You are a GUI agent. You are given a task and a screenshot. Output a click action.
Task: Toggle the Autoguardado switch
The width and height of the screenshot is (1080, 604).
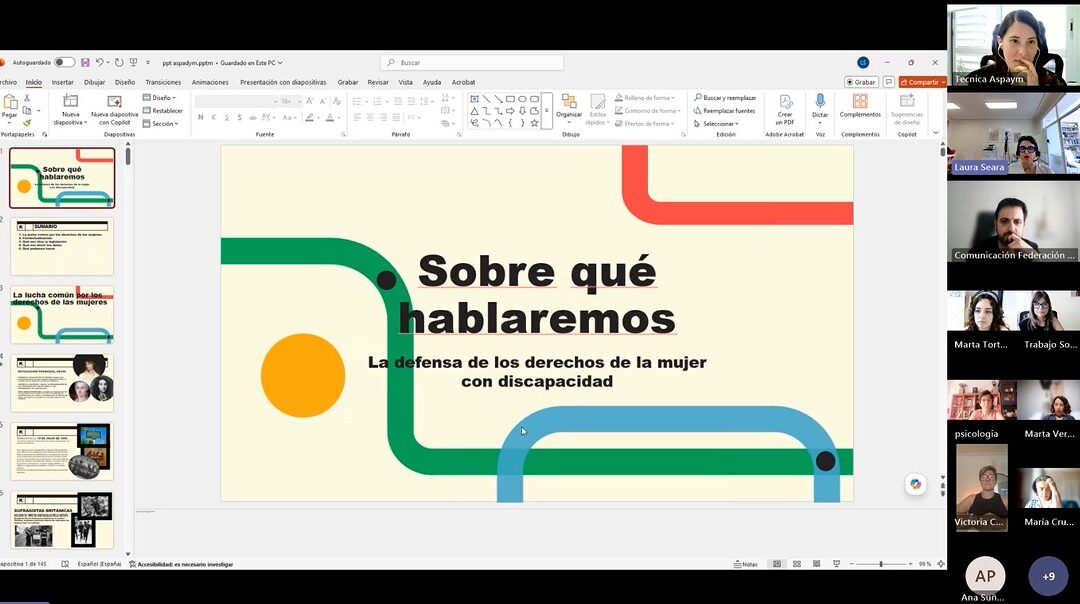point(65,63)
